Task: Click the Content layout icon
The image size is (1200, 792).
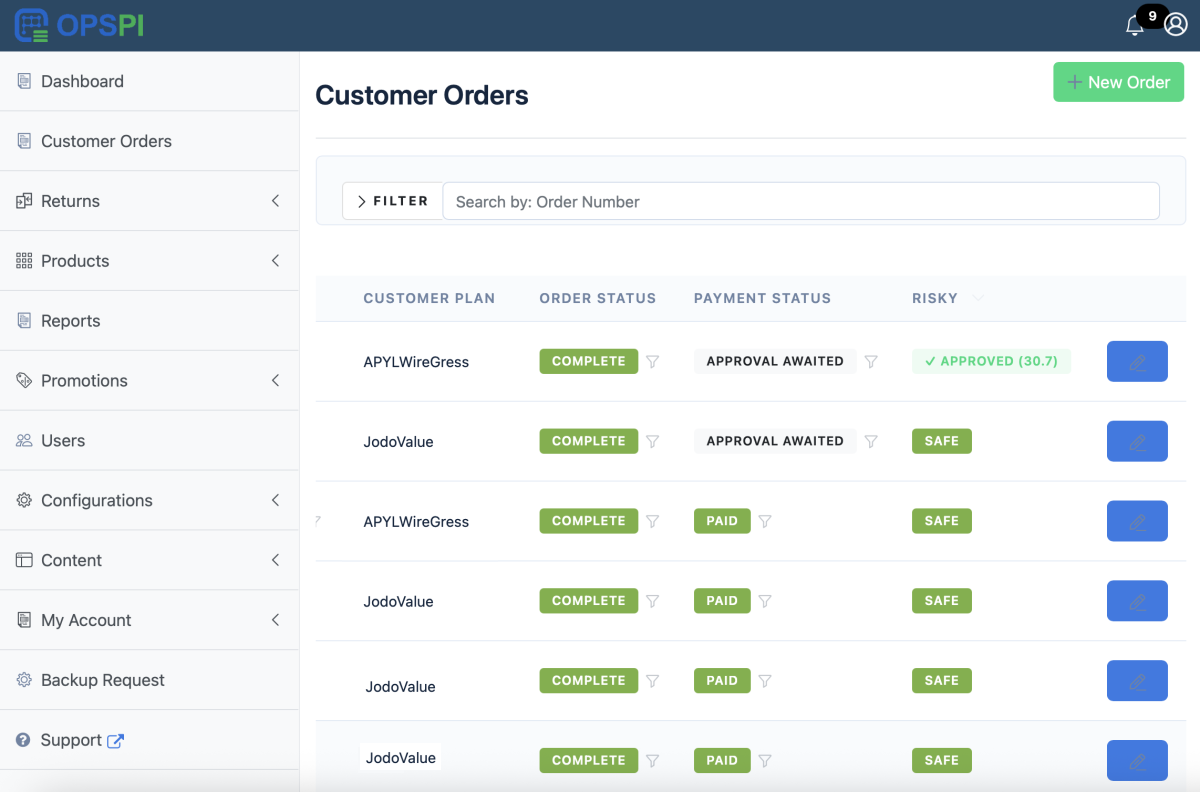Action: point(24,561)
